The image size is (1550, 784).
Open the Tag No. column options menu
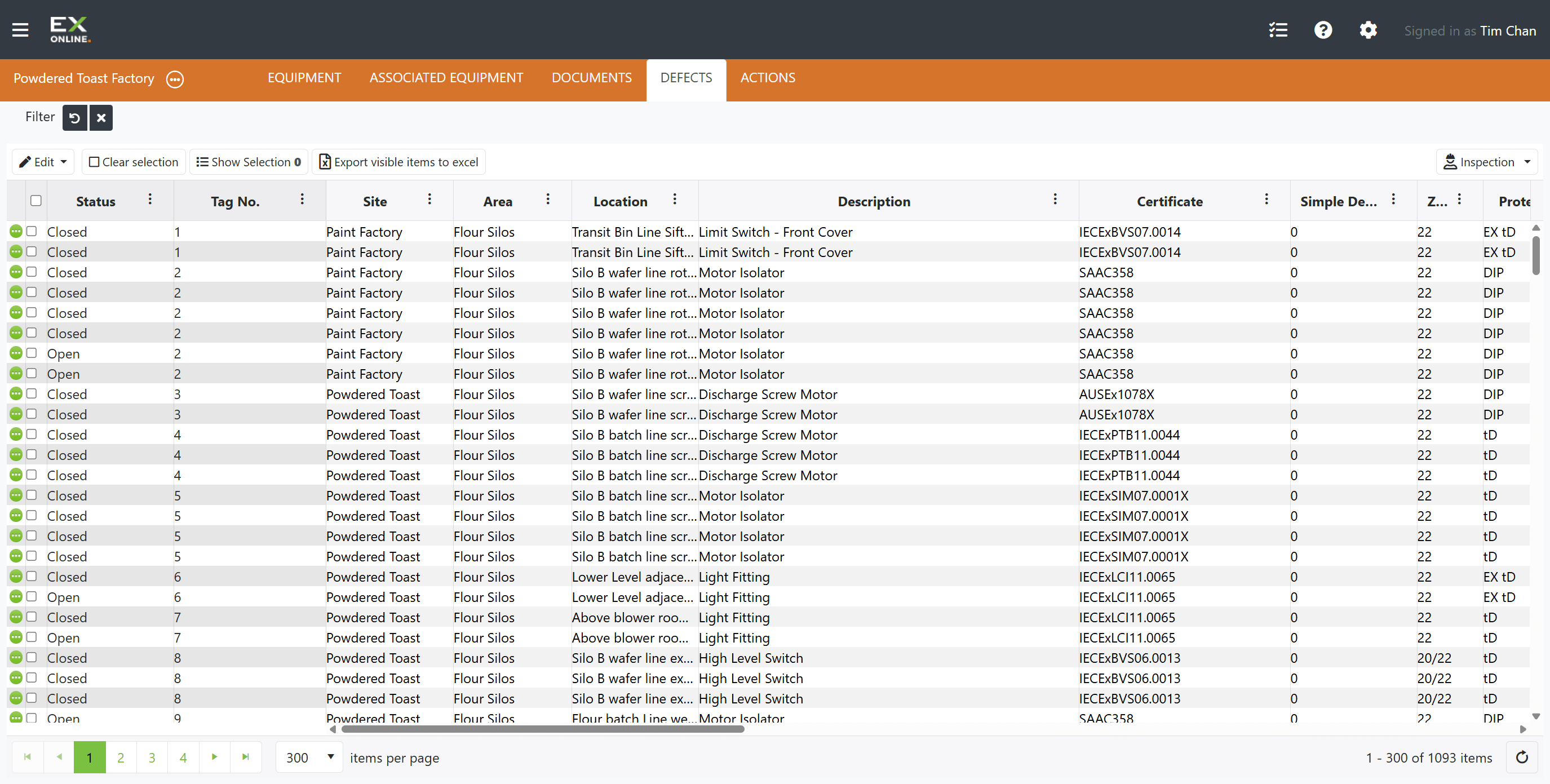pyautogui.click(x=302, y=199)
